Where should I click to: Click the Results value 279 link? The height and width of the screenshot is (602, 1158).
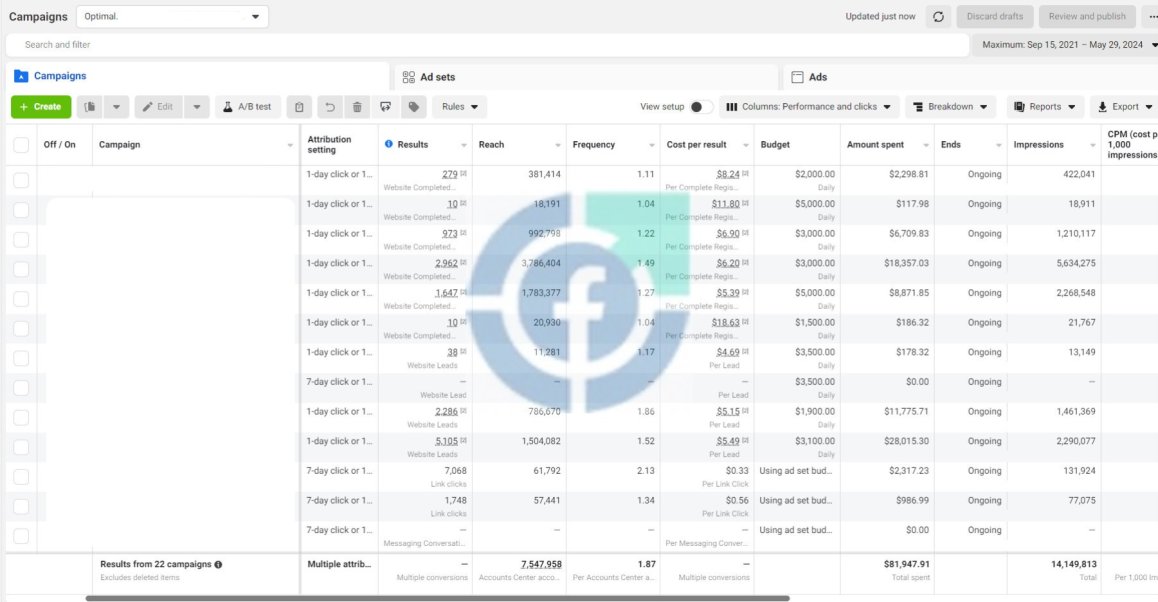(x=450, y=174)
